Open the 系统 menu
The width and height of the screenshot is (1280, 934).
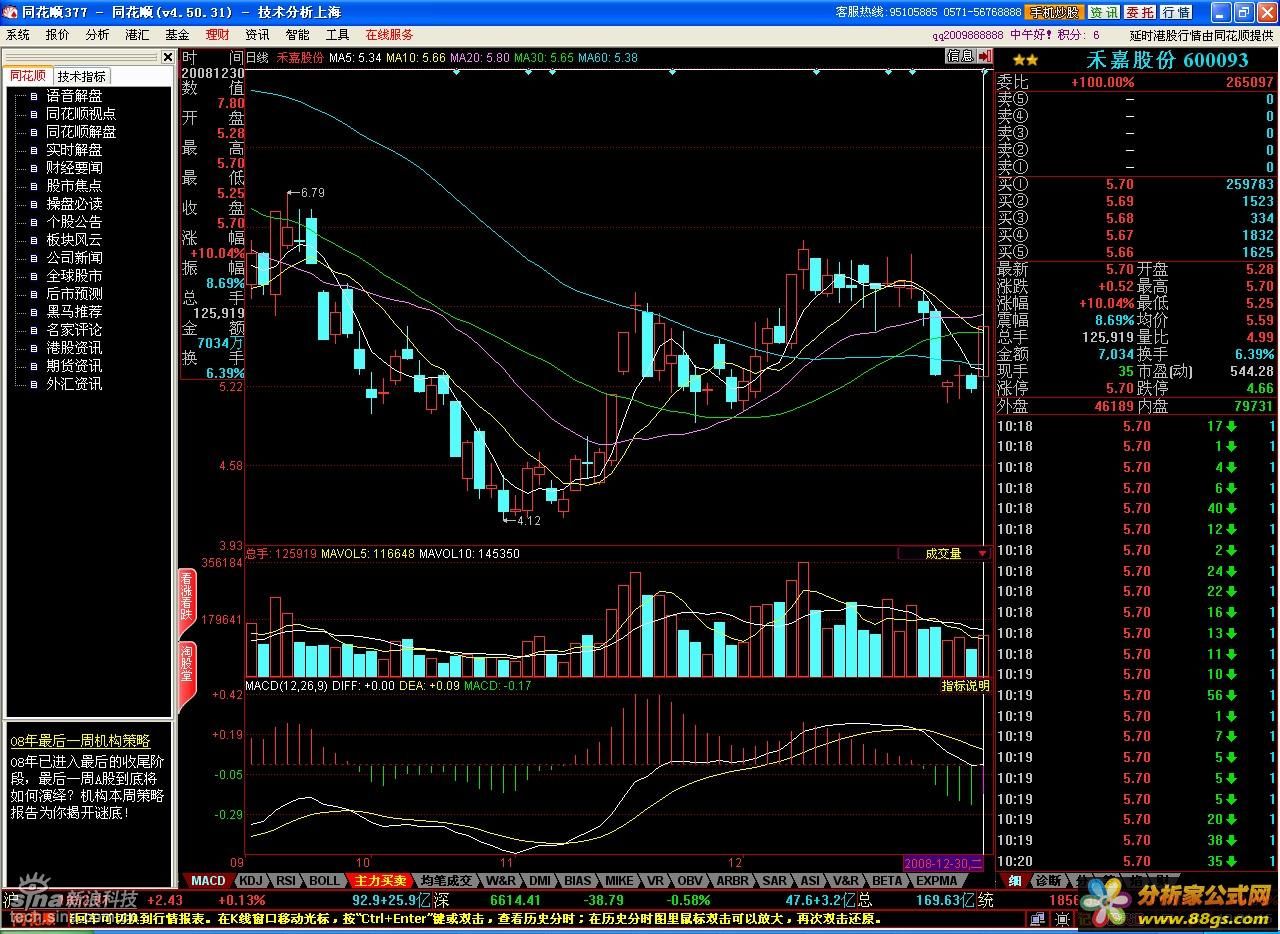tap(18, 34)
